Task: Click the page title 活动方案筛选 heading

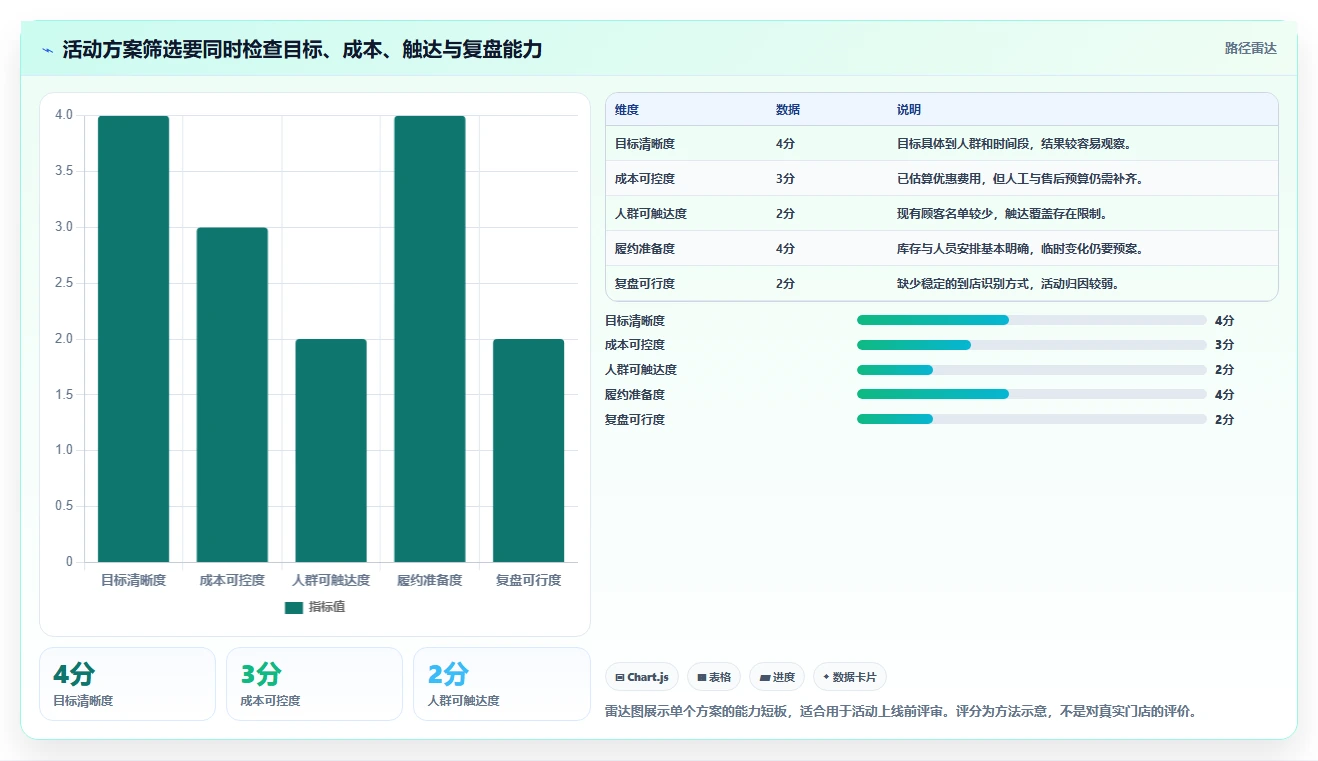Action: point(302,49)
